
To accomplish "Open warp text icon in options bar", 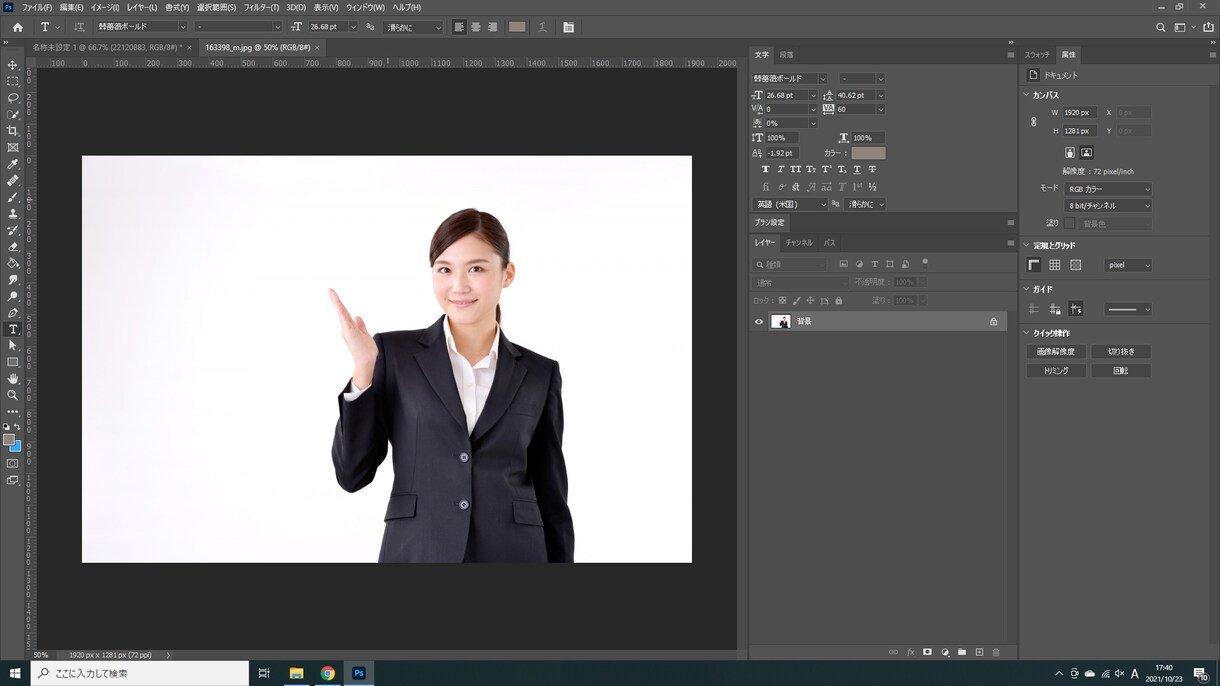I will [542, 27].
